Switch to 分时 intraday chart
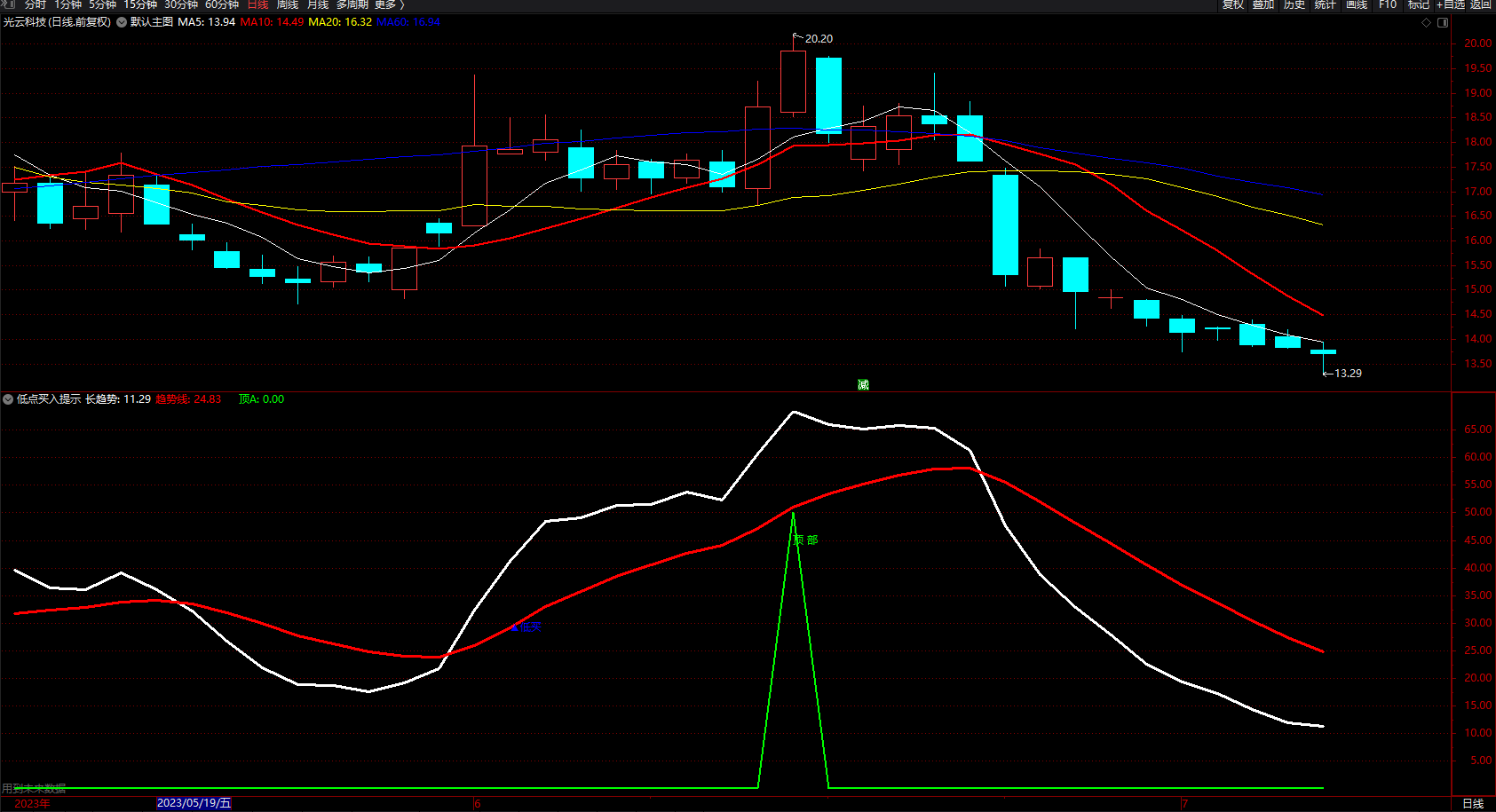 click(35, 4)
